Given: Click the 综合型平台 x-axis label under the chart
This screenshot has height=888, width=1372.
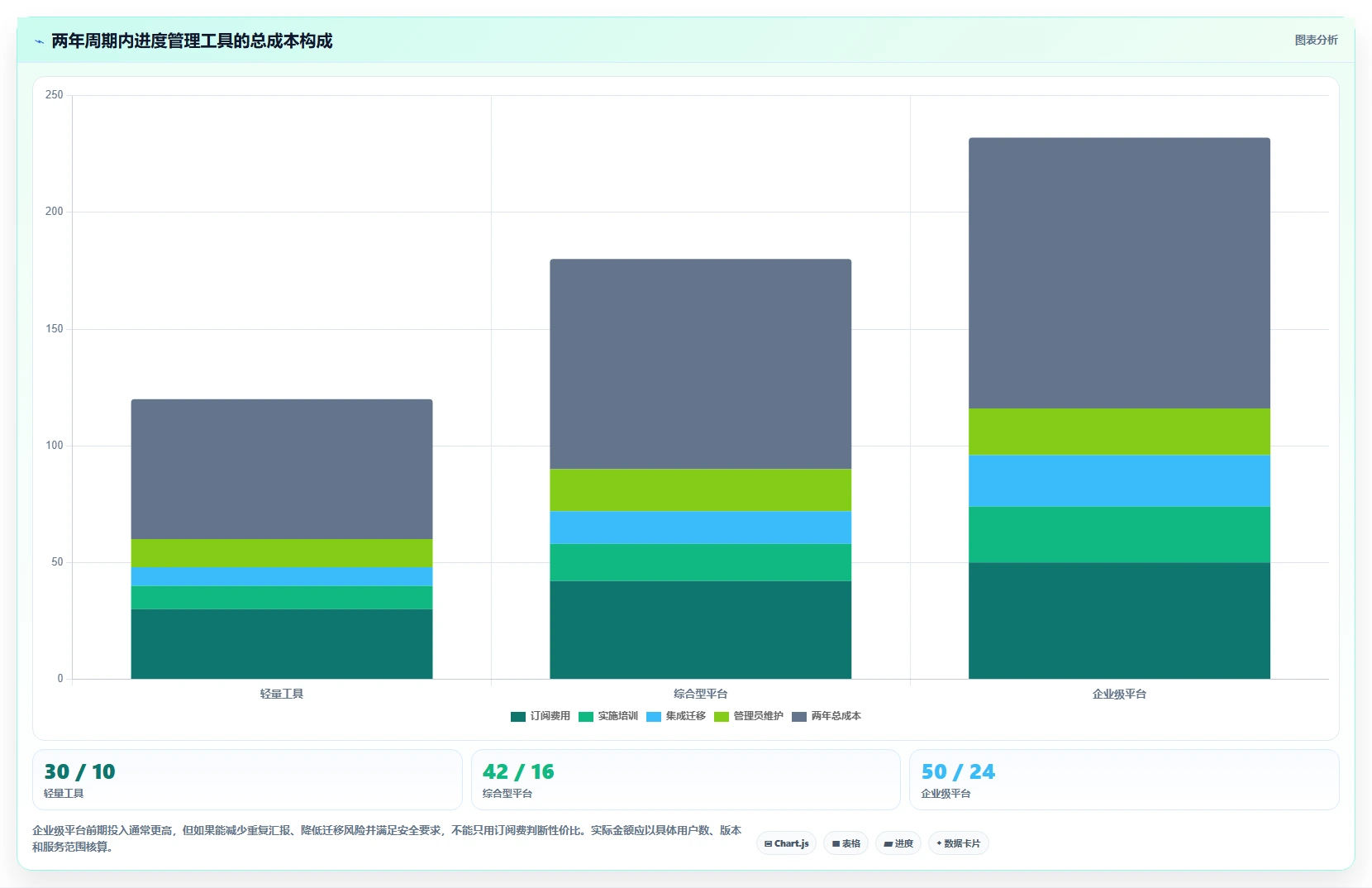Looking at the screenshot, I should tap(701, 694).
